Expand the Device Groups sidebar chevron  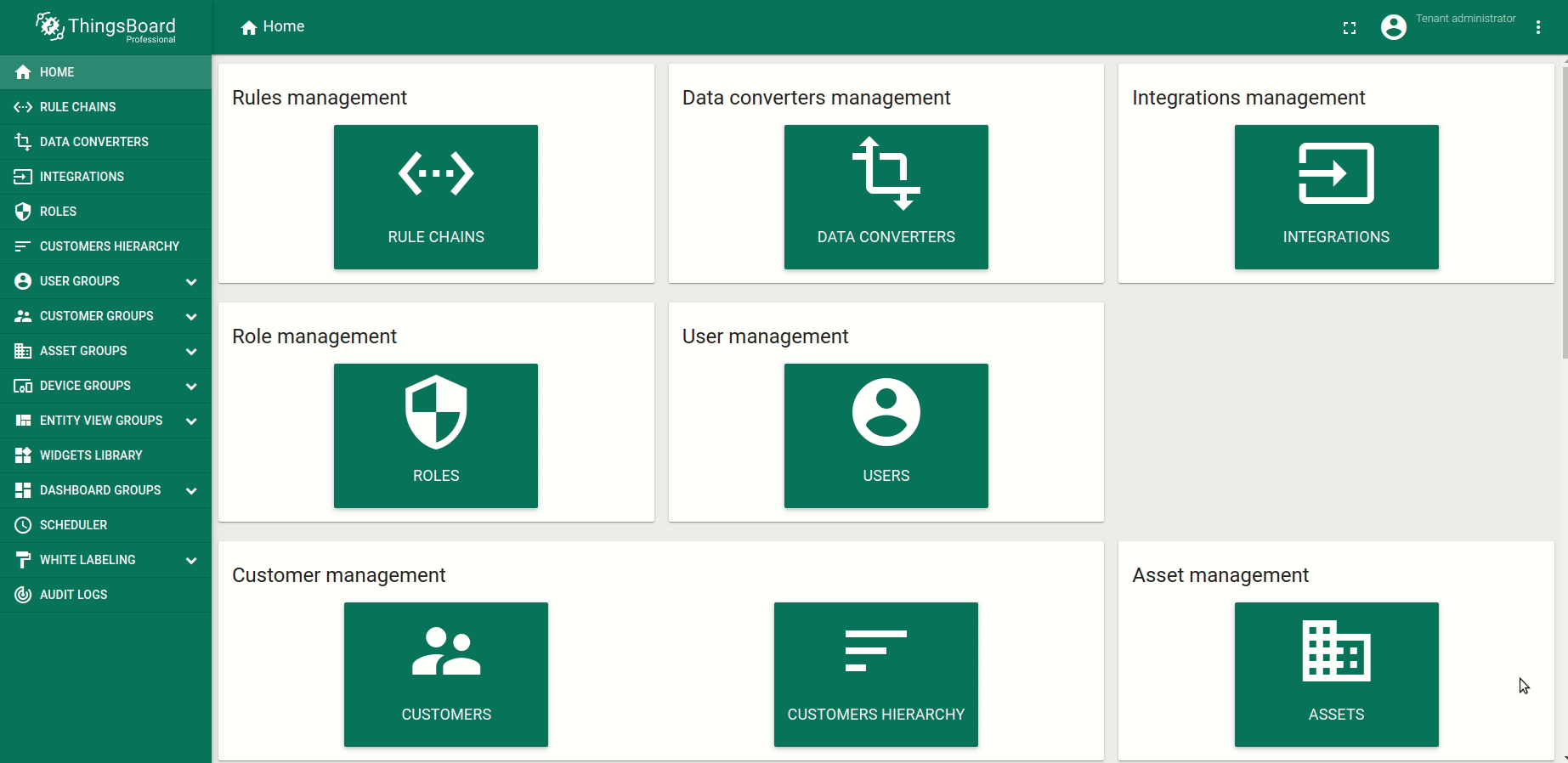[x=191, y=387]
